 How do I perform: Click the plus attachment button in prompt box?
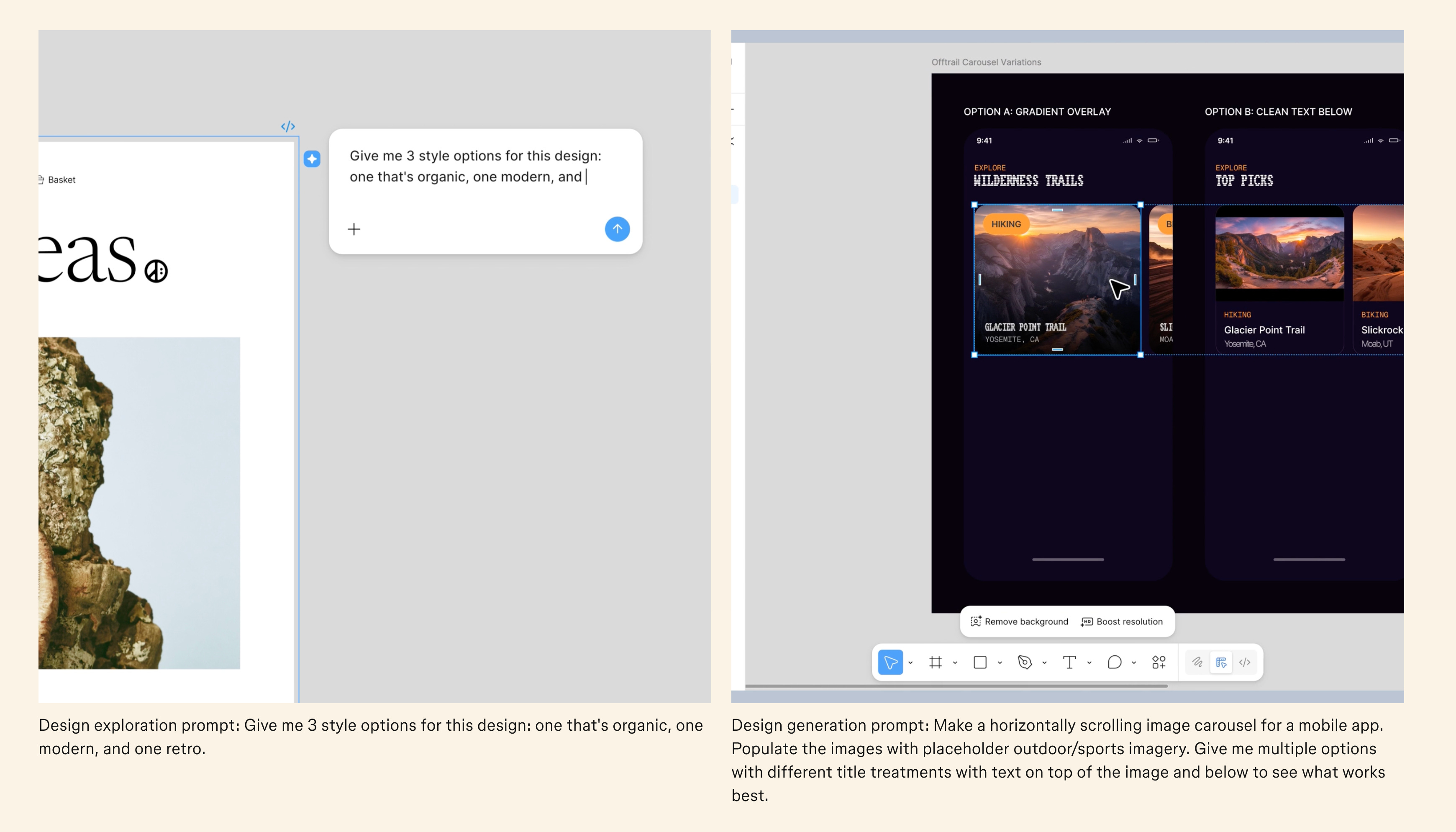click(x=354, y=229)
